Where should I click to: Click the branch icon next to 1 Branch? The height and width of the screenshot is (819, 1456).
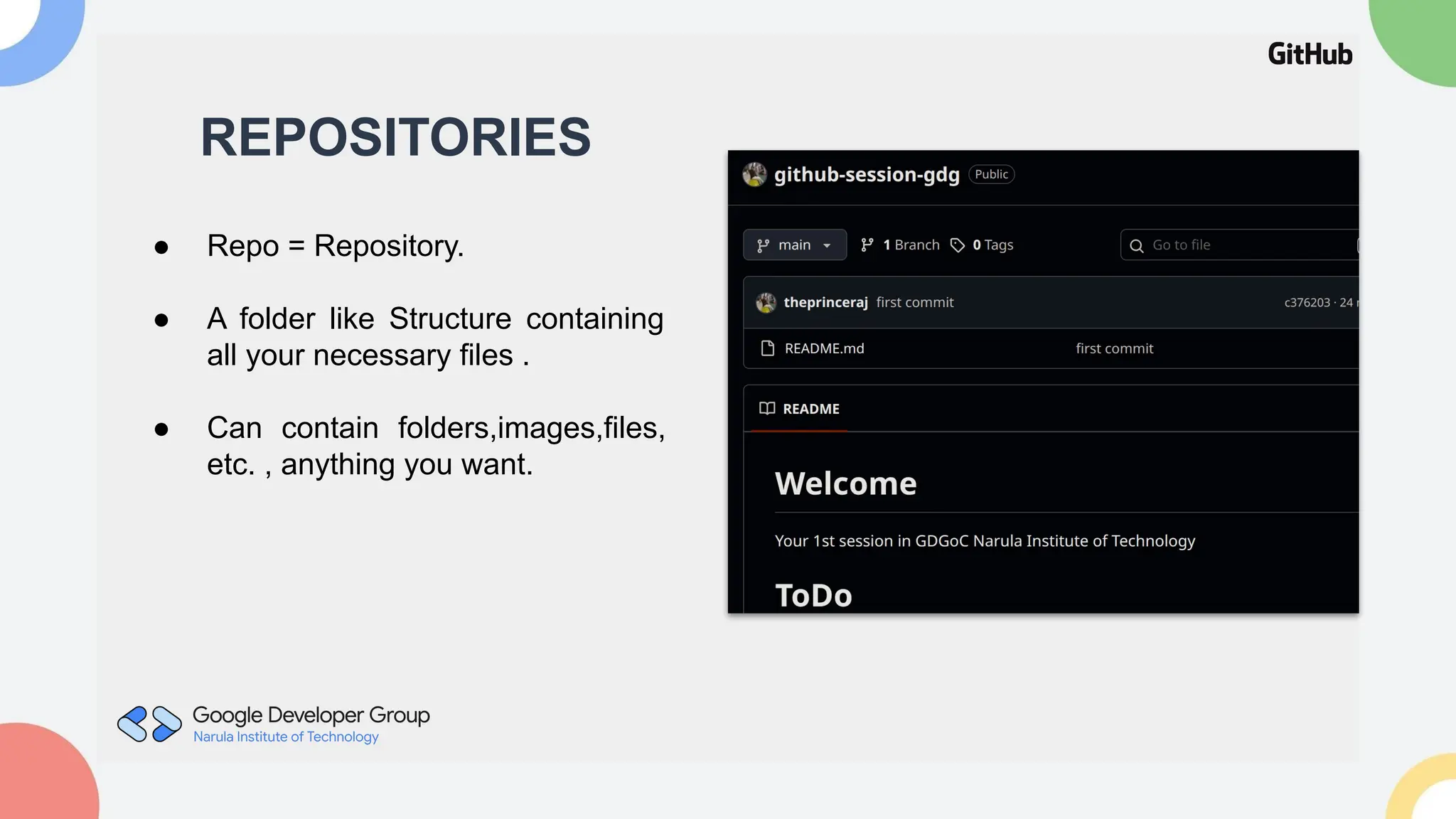point(867,245)
